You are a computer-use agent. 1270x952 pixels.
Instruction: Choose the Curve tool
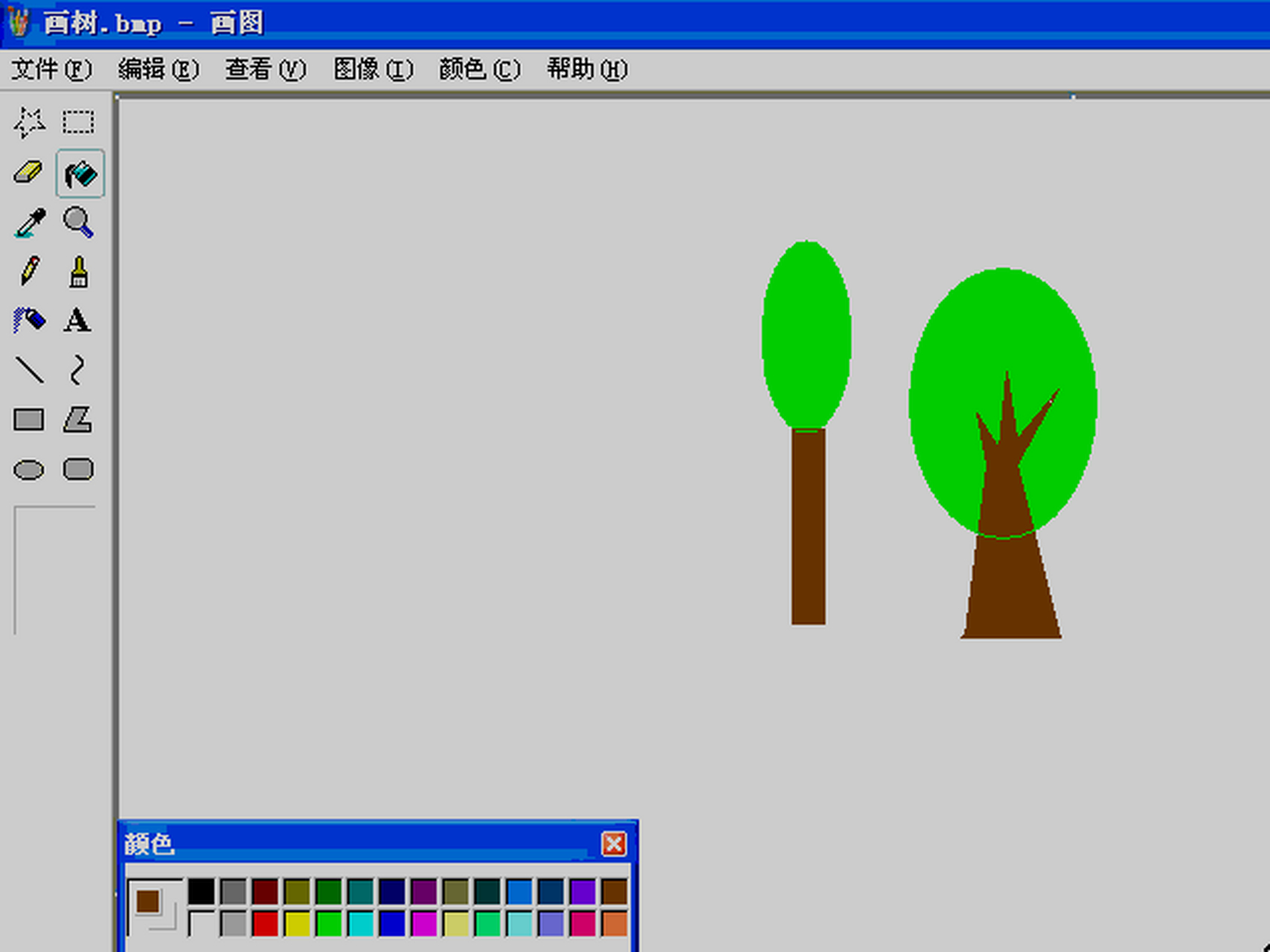pyautogui.click(x=78, y=370)
